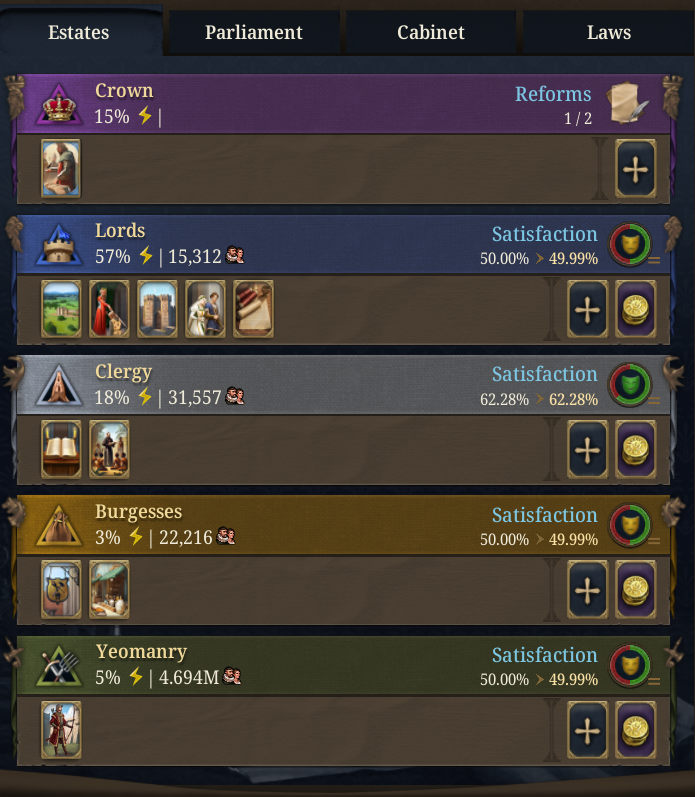Select the open book Clergy privilege
695x797 pixels.
click(x=61, y=449)
